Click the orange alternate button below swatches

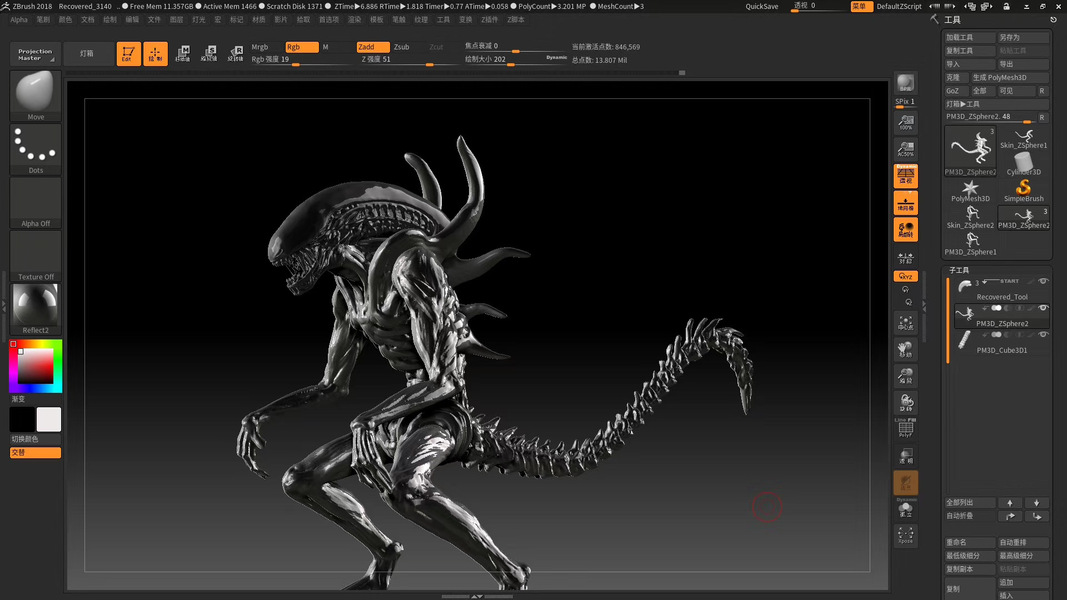[x=35, y=452]
